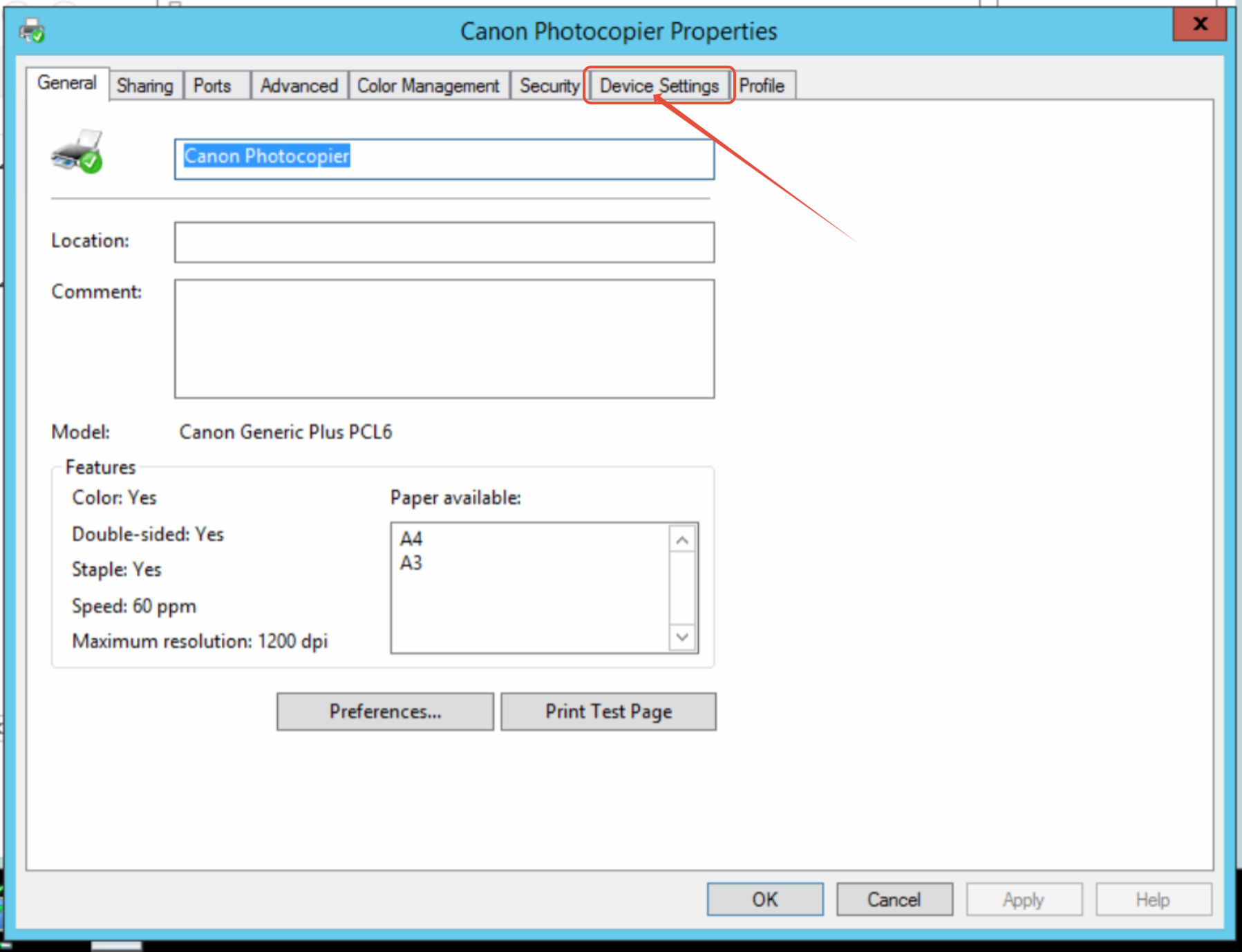Click the 'Comment:' label
This screenshot has width=1242, height=952.
pyautogui.click(x=97, y=292)
